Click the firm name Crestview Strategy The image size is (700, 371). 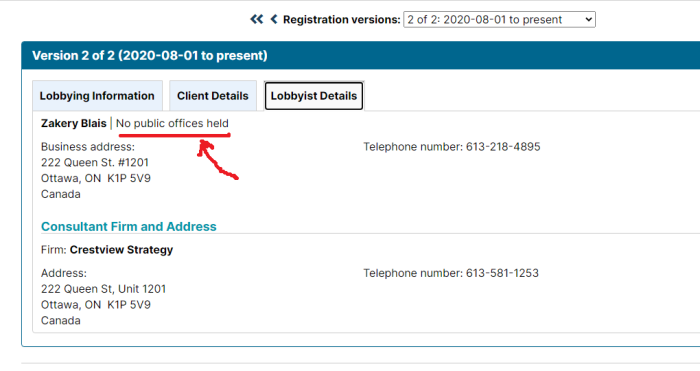coord(121,250)
